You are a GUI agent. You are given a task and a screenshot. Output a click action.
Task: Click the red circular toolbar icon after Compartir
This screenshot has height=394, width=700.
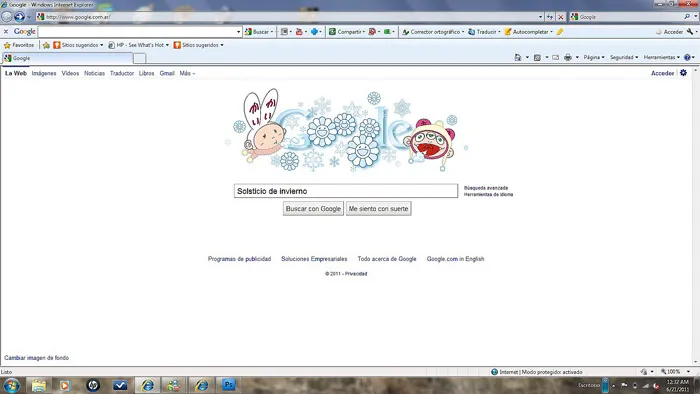click(x=372, y=32)
